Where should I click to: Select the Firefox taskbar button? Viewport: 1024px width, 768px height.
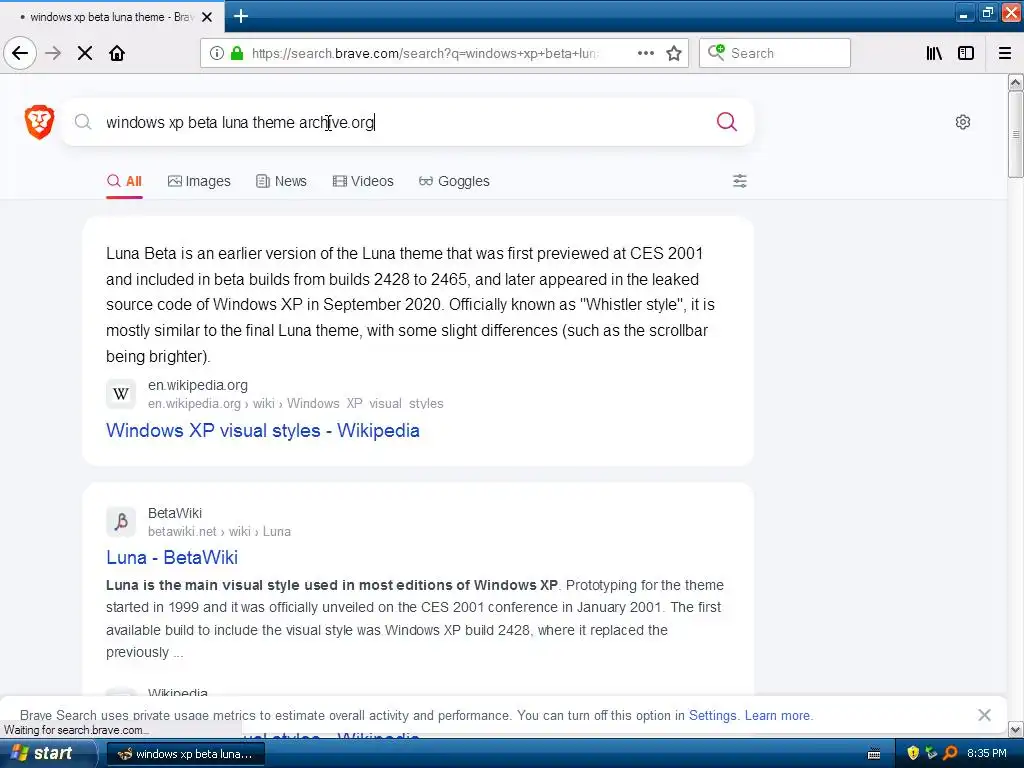(x=185, y=754)
